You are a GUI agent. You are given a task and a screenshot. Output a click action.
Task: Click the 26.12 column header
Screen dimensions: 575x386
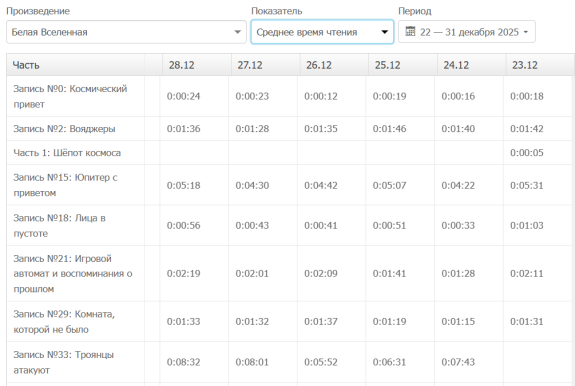pos(334,65)
